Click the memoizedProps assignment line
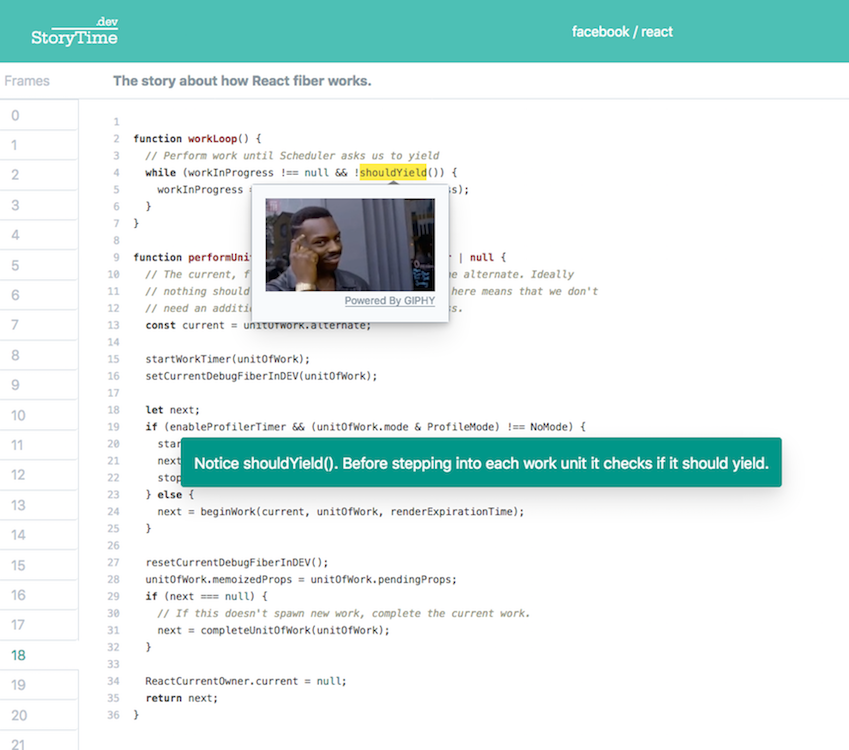This screenshot has width=849, height=750. point(301,579)
